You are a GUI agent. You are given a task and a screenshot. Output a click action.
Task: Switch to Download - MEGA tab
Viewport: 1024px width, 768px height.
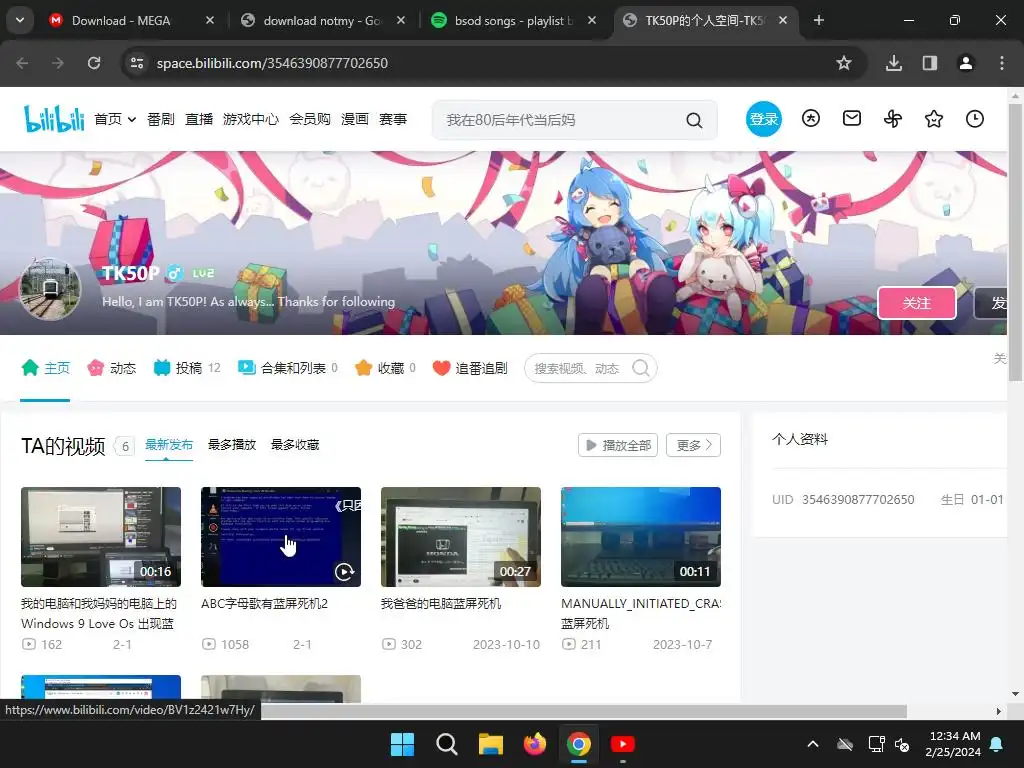click(x=131, y=21)
